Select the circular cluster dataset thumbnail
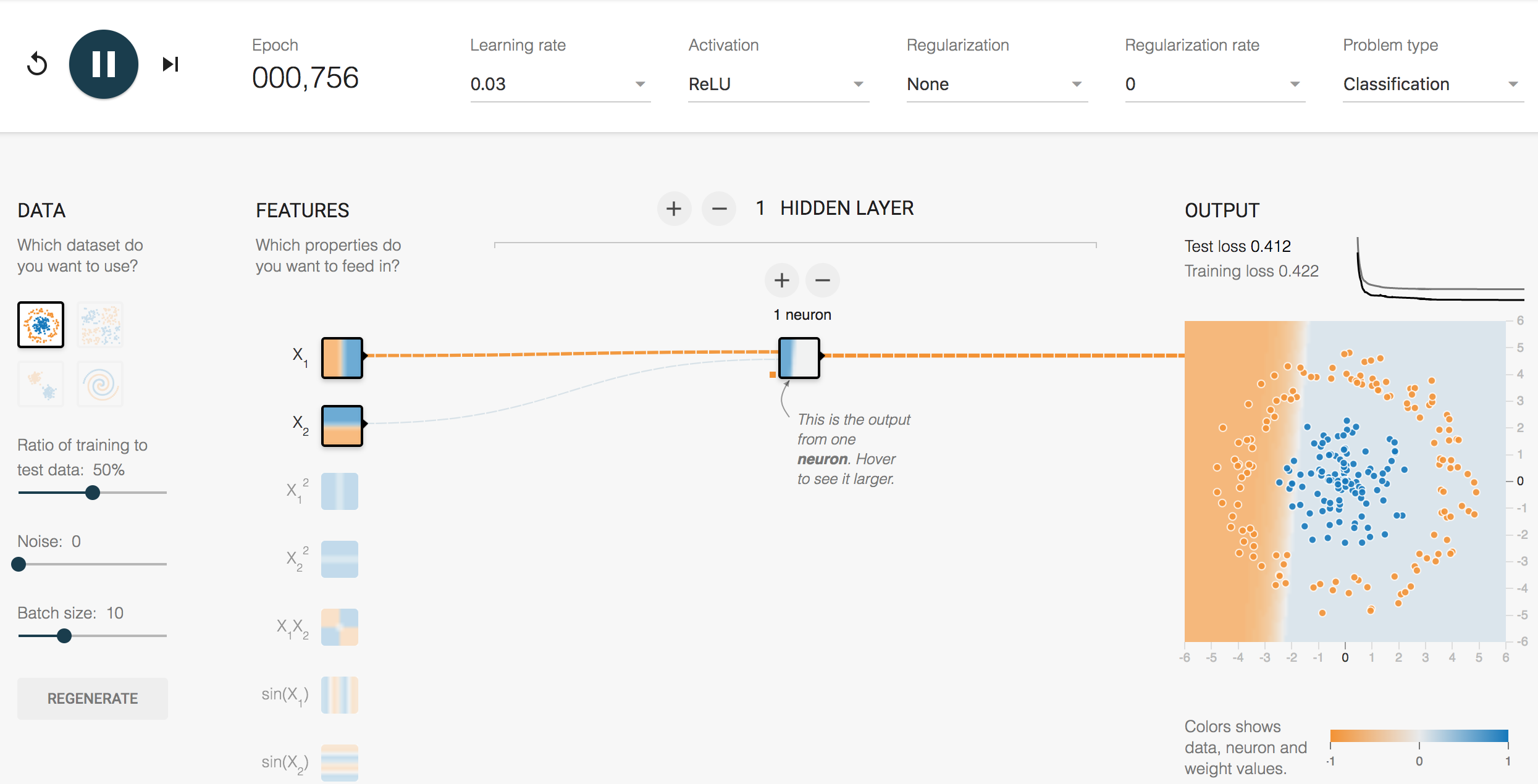 pyautogui.click(x=40, y=324)
